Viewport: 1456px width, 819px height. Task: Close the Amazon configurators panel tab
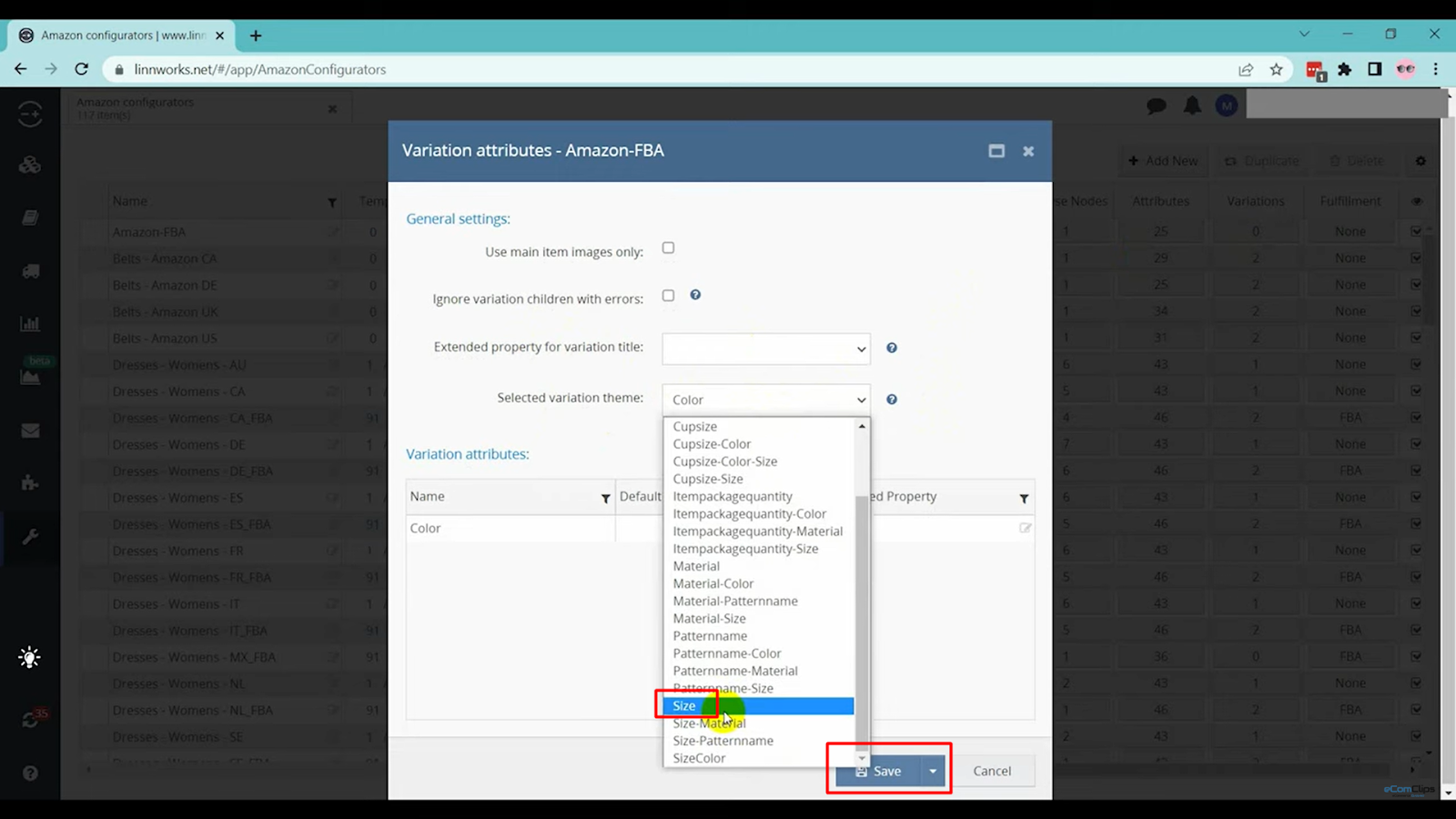[332, 109]
